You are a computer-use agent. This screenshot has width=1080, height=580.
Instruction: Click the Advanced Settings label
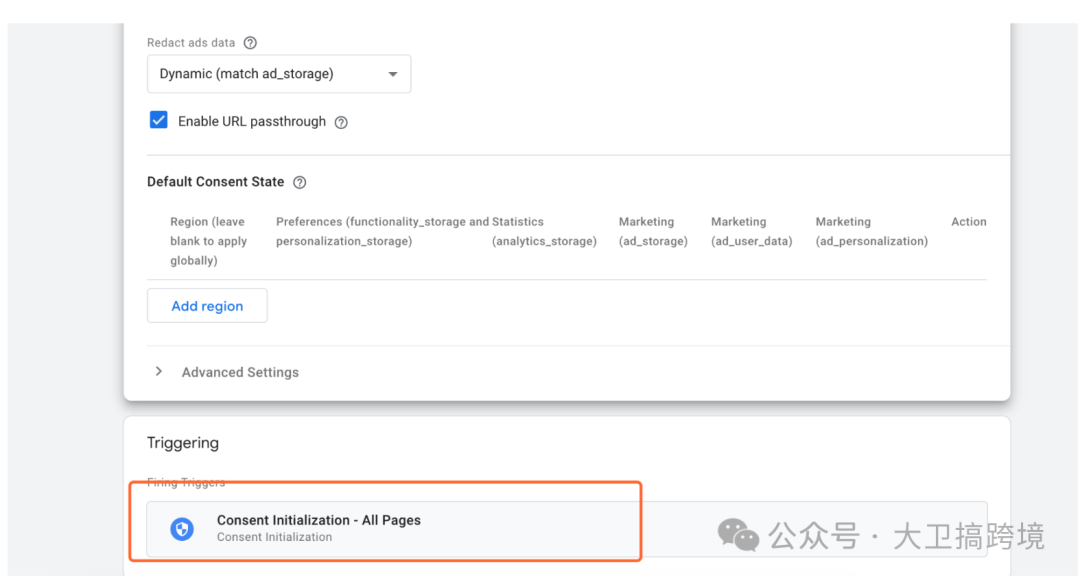240,372
